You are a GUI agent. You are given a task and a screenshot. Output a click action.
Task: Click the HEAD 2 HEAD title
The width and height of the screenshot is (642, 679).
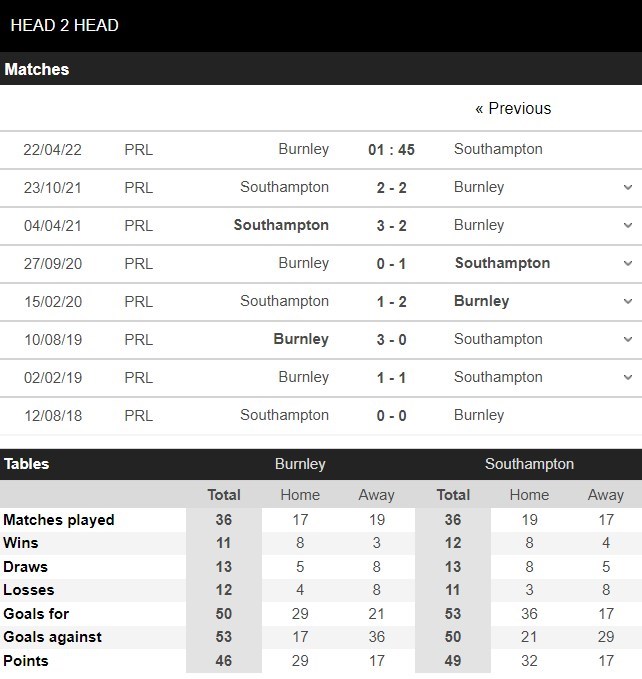coord(64,25)
